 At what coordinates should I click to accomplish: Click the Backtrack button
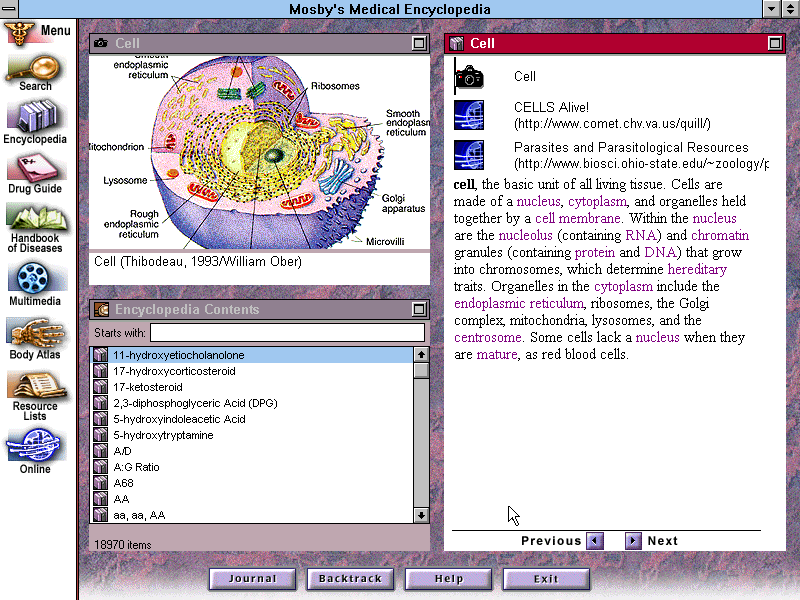coord(351,579)
